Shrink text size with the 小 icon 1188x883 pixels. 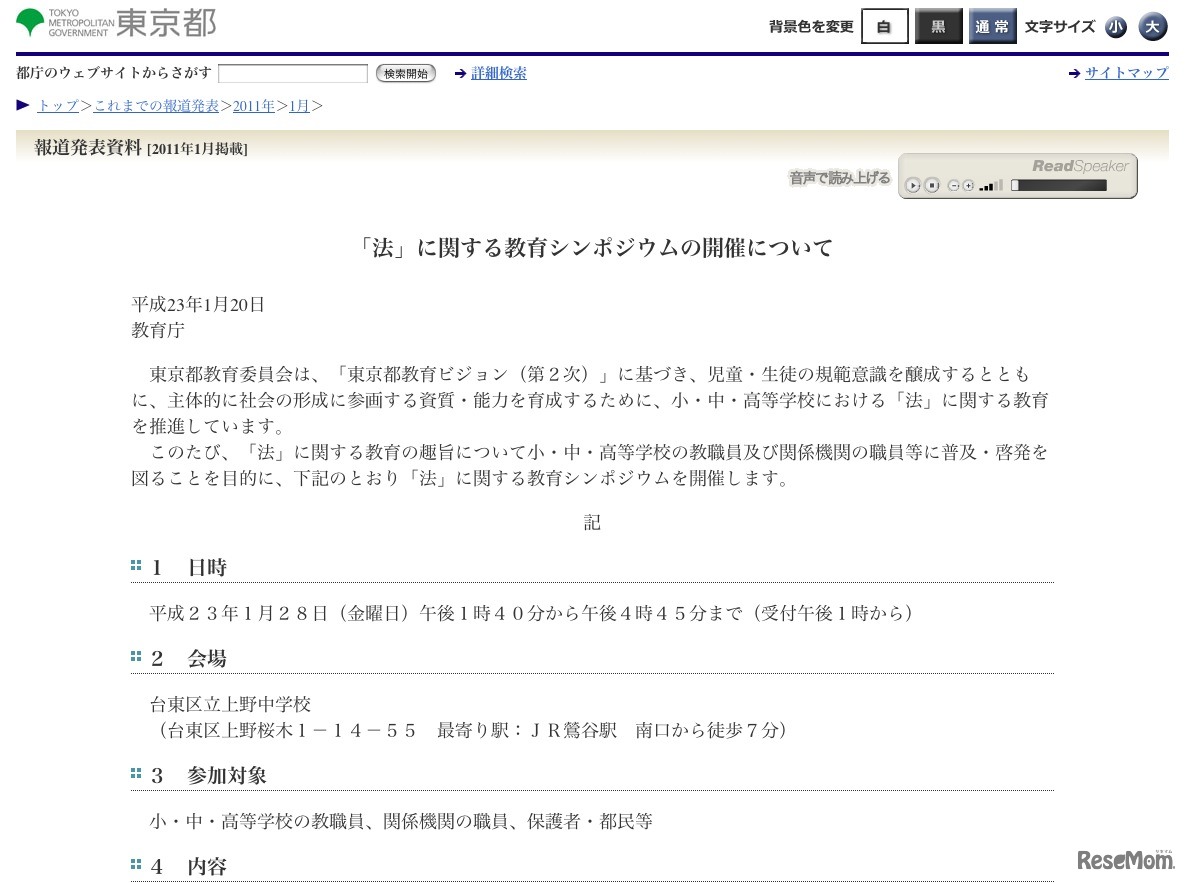click(x=1116, y=27)
